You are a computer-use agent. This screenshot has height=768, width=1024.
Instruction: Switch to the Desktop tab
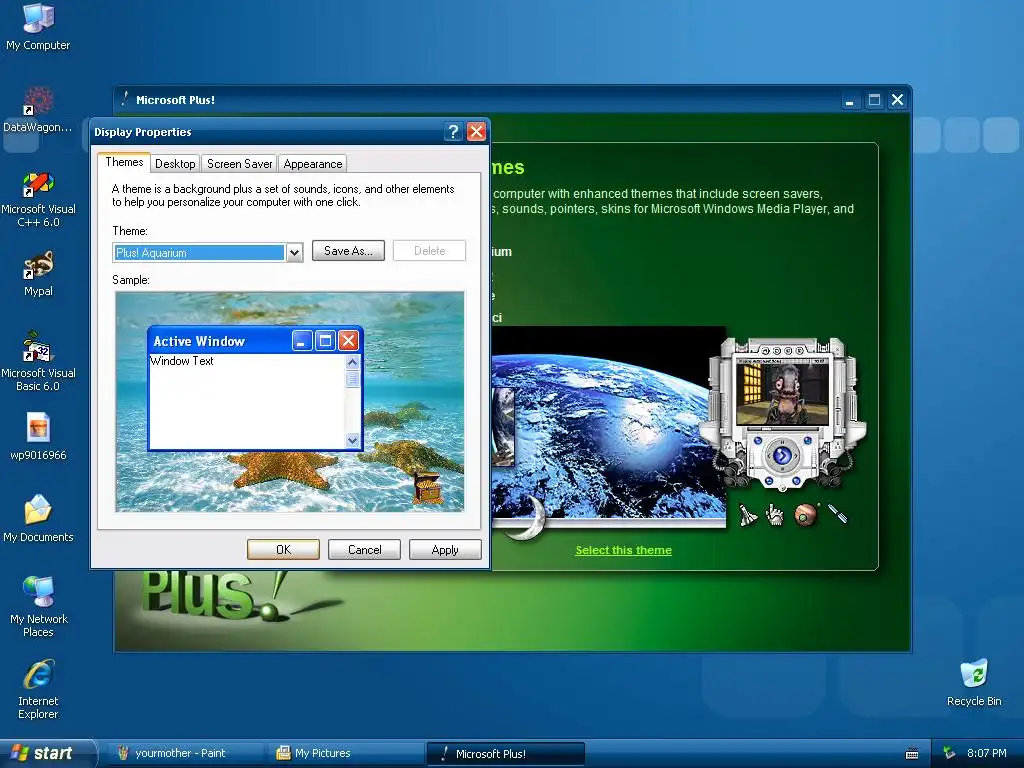175,164
